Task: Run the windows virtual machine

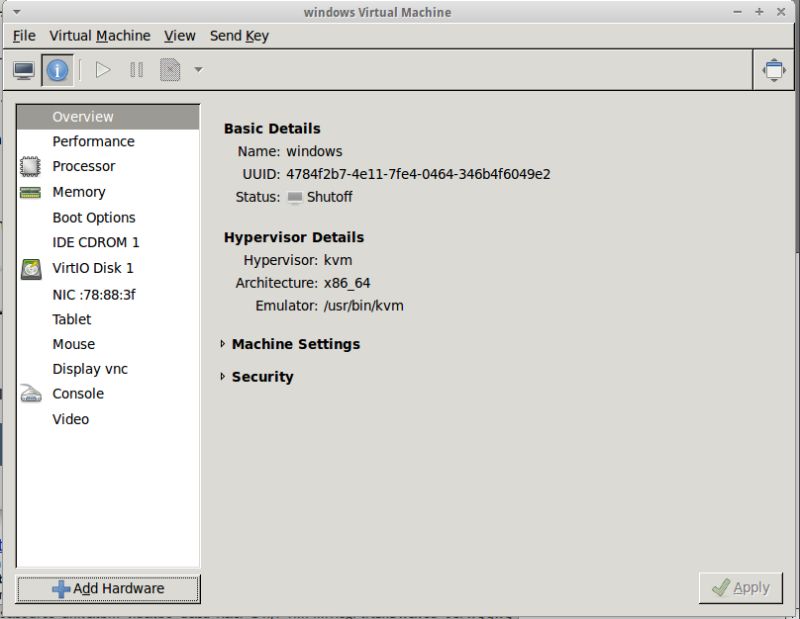Action: (102, 70)
